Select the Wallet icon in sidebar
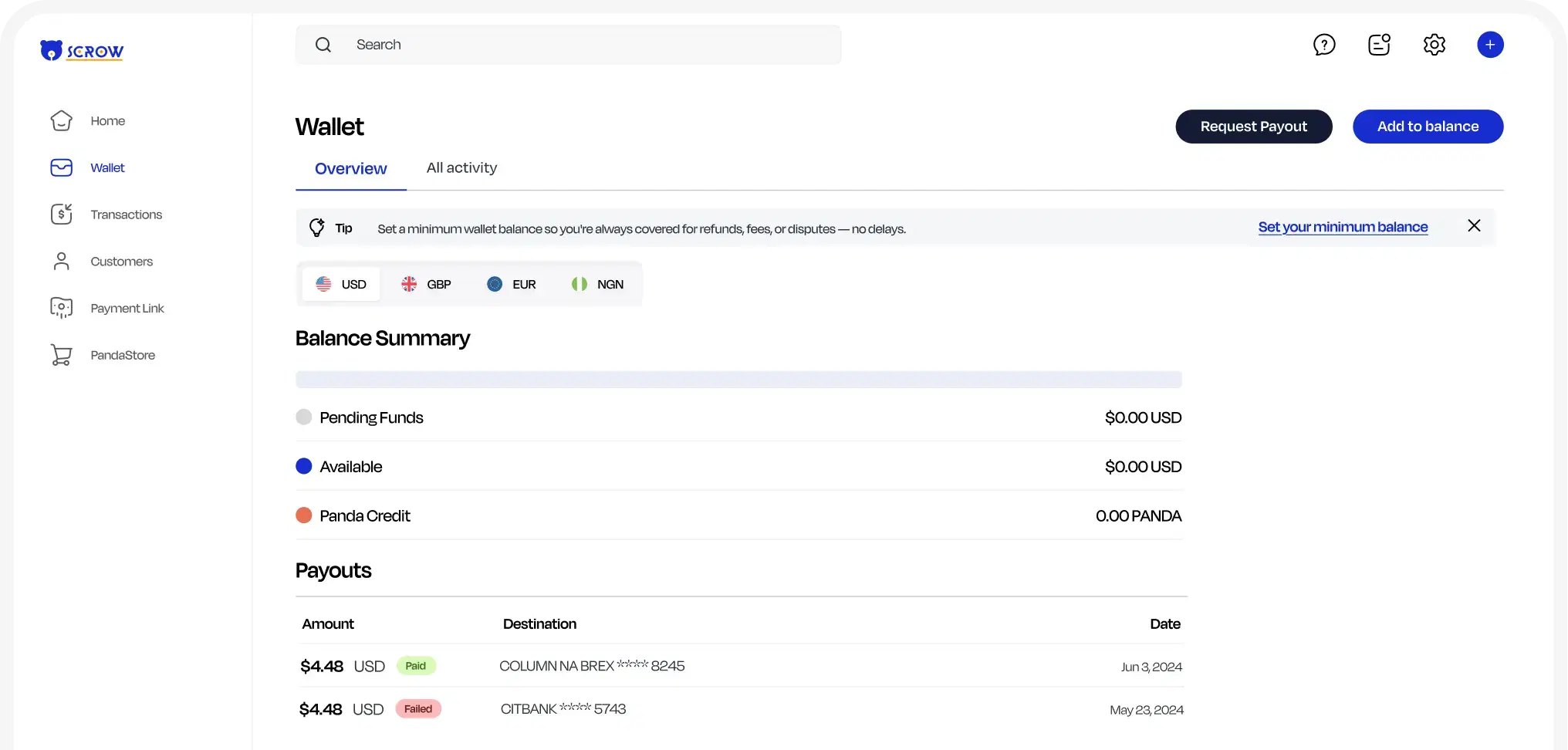 (x=61, y=167)
